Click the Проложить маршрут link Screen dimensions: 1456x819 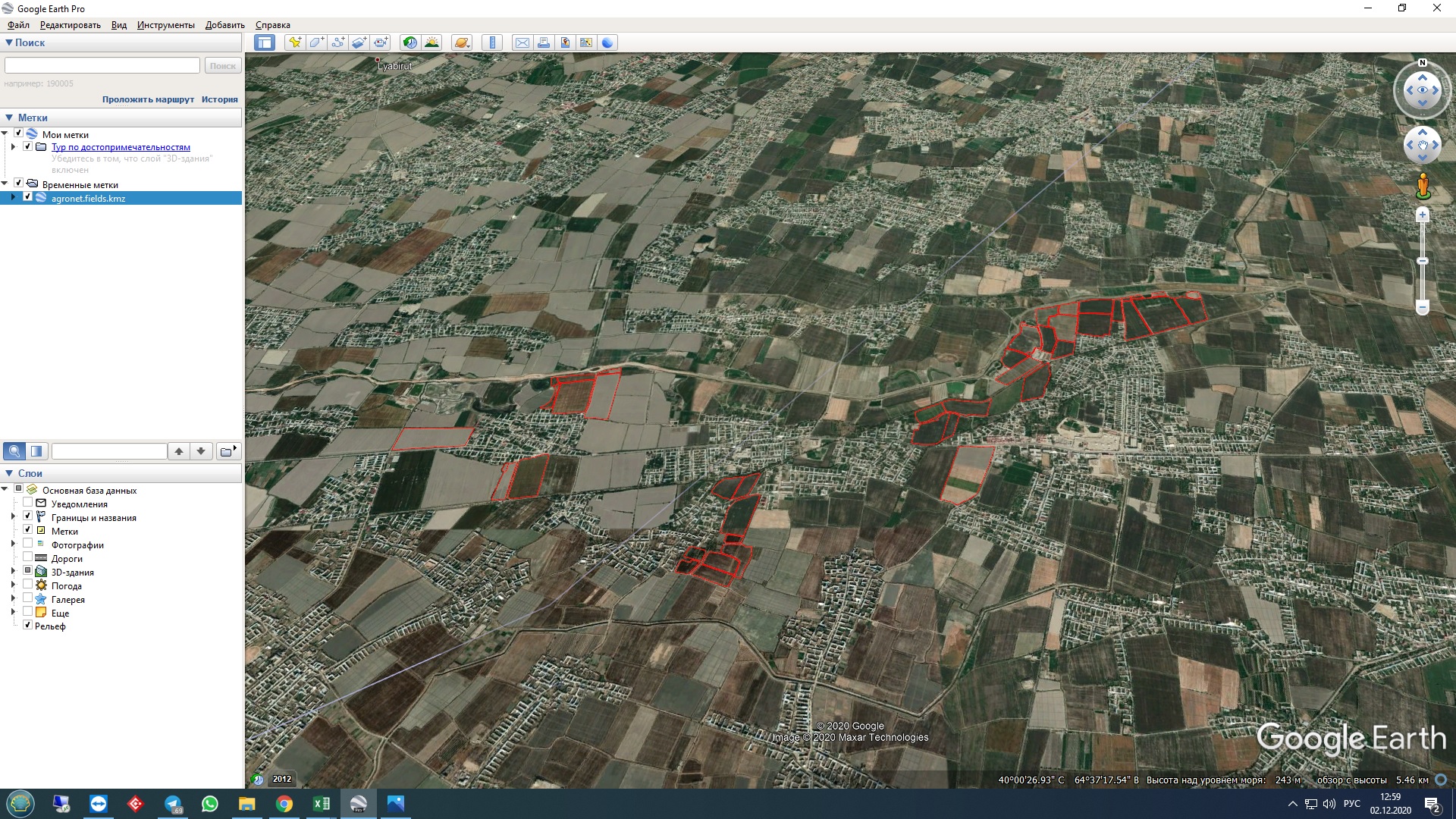click(148, 99)
